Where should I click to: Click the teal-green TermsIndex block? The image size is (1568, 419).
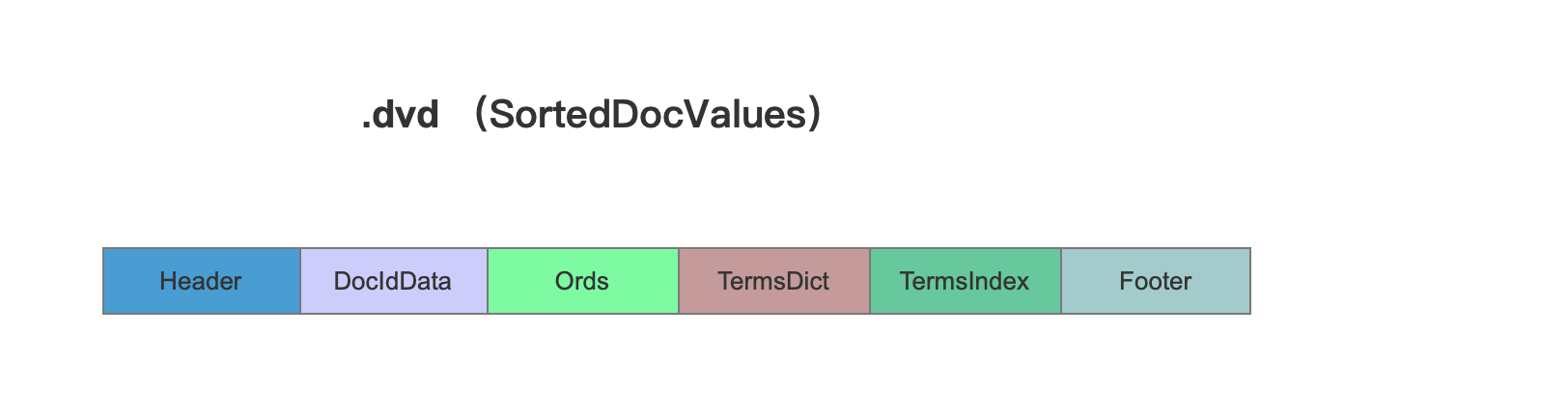pos(966,281)
